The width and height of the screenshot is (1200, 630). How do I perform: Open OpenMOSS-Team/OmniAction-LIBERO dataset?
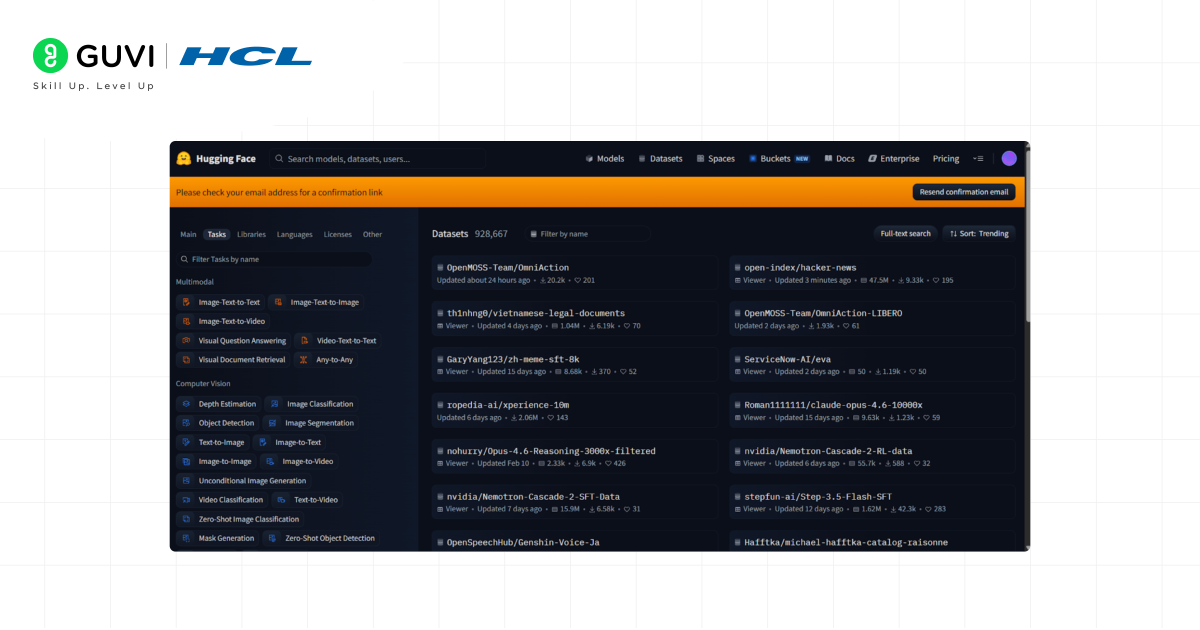coord(871,319)
